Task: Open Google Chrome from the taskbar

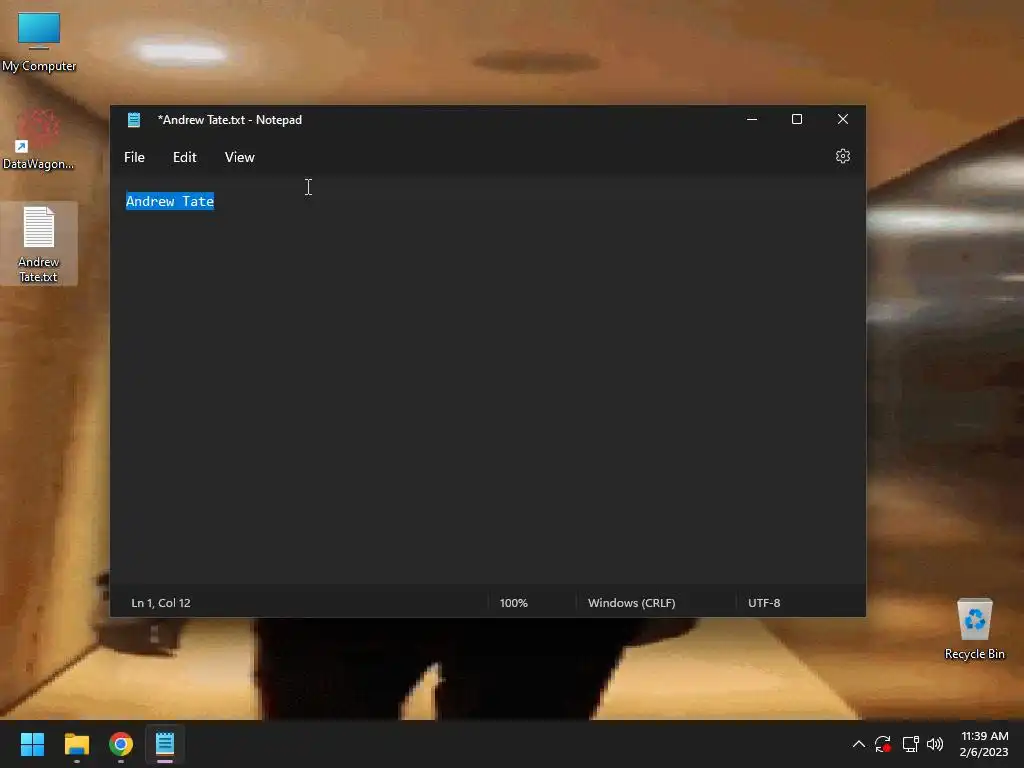Action: [121, 744]
